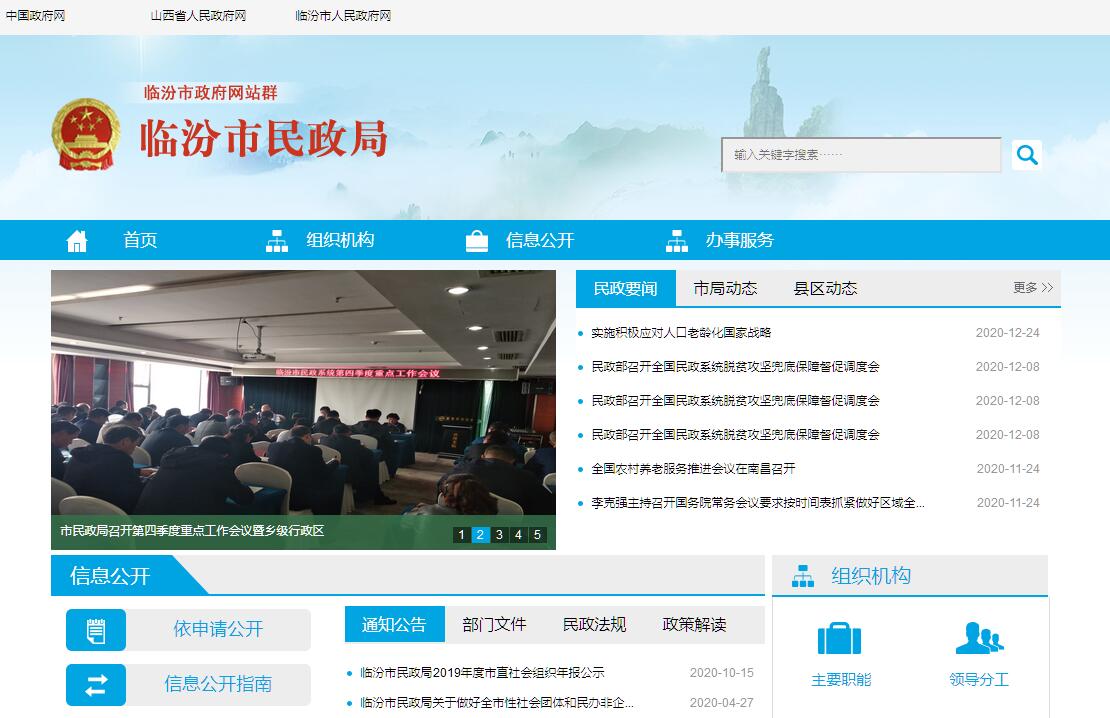Switch to the 市局动态 tab
The width and height of the screenshot is (1110, 718).
pos(725,289)
